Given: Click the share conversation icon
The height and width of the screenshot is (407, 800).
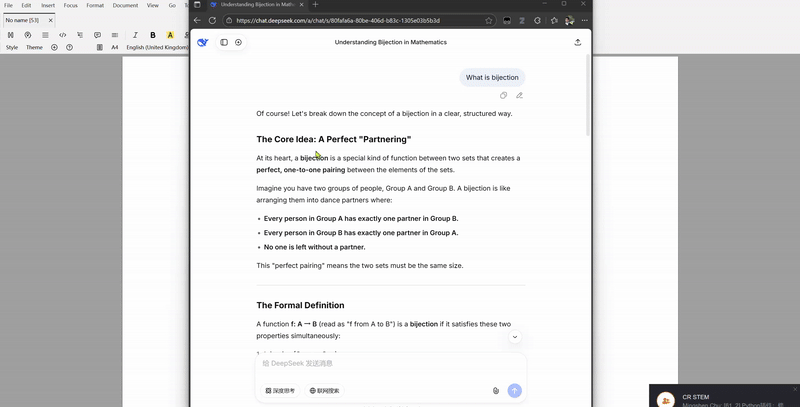Looking at the screenshot, I should tap(578, 43).
